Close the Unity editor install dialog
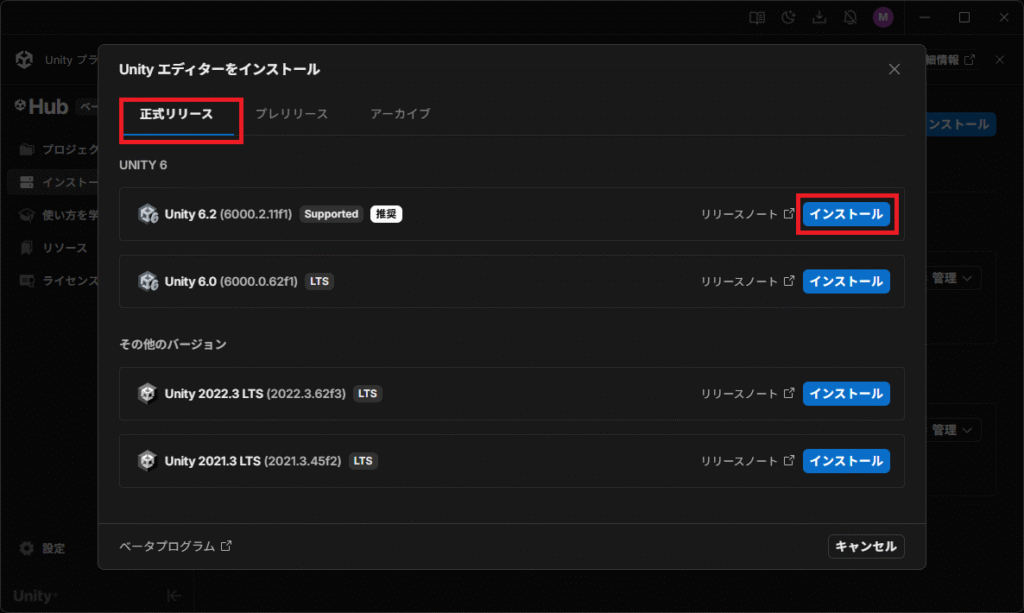This screenshot has height=613, width=1024. tap(894, 69)
